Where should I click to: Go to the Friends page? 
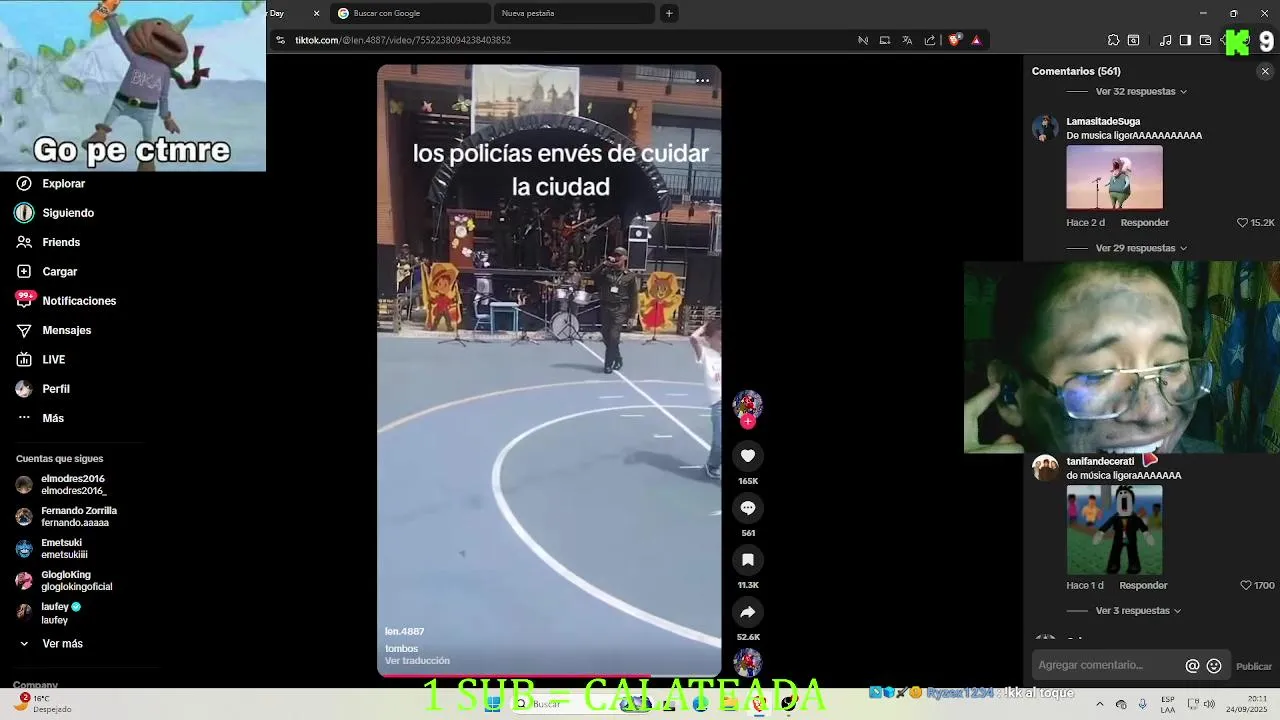click(48, 242)
